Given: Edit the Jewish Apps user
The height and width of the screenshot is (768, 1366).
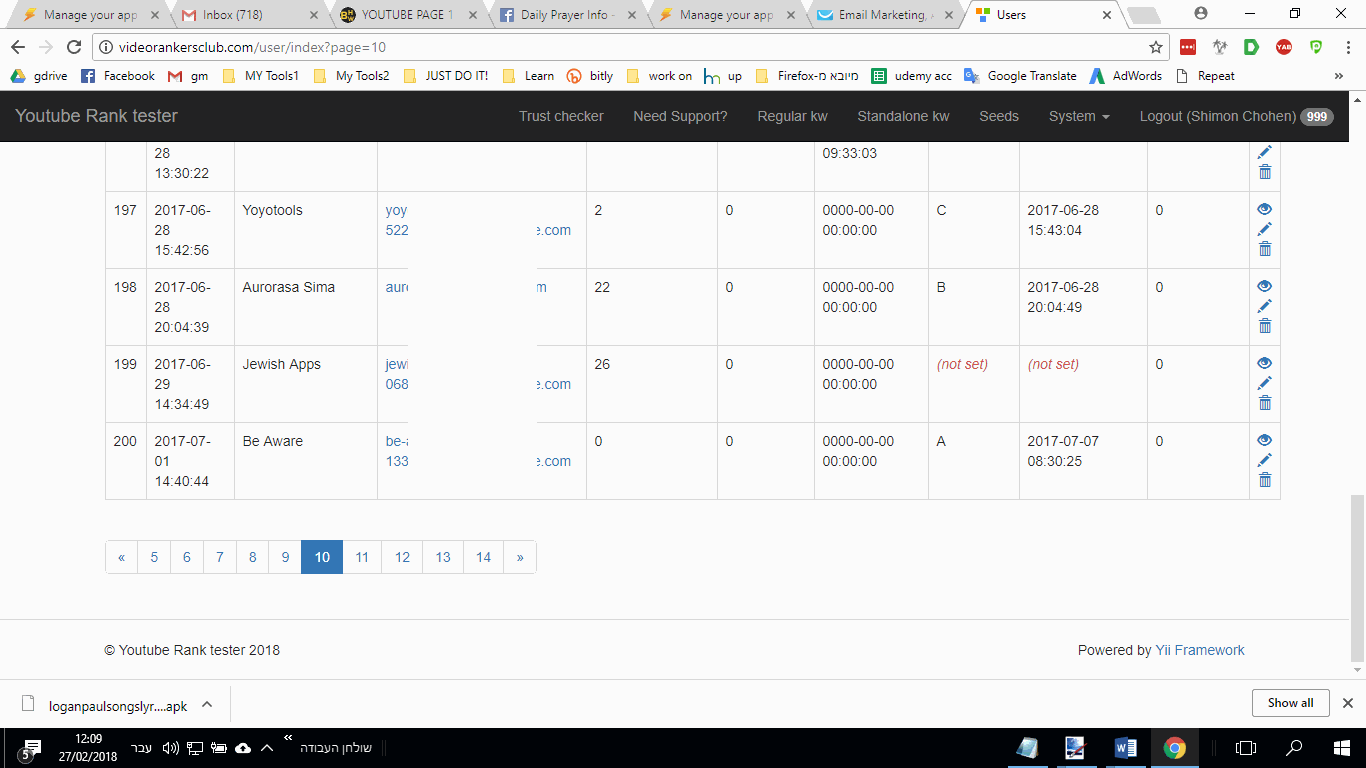Looking at the screenshot, I should [1264, 383].
